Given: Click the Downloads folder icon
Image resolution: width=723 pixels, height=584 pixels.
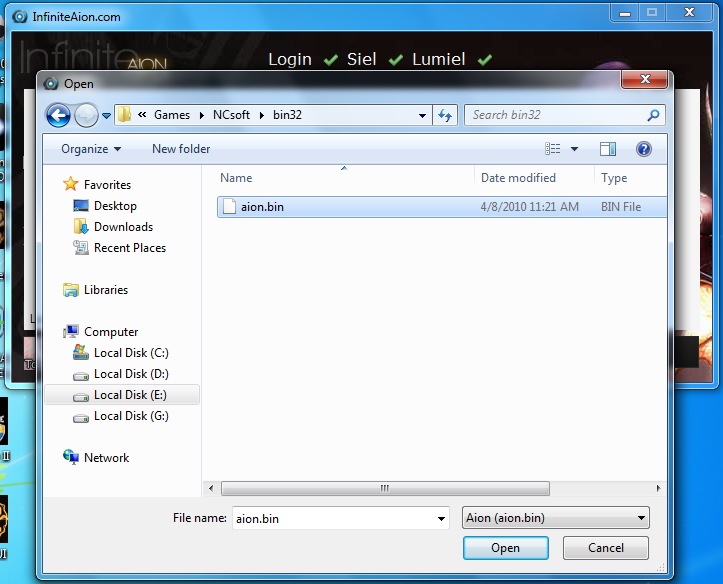Looking at the screenshot, I should point(81,226).
